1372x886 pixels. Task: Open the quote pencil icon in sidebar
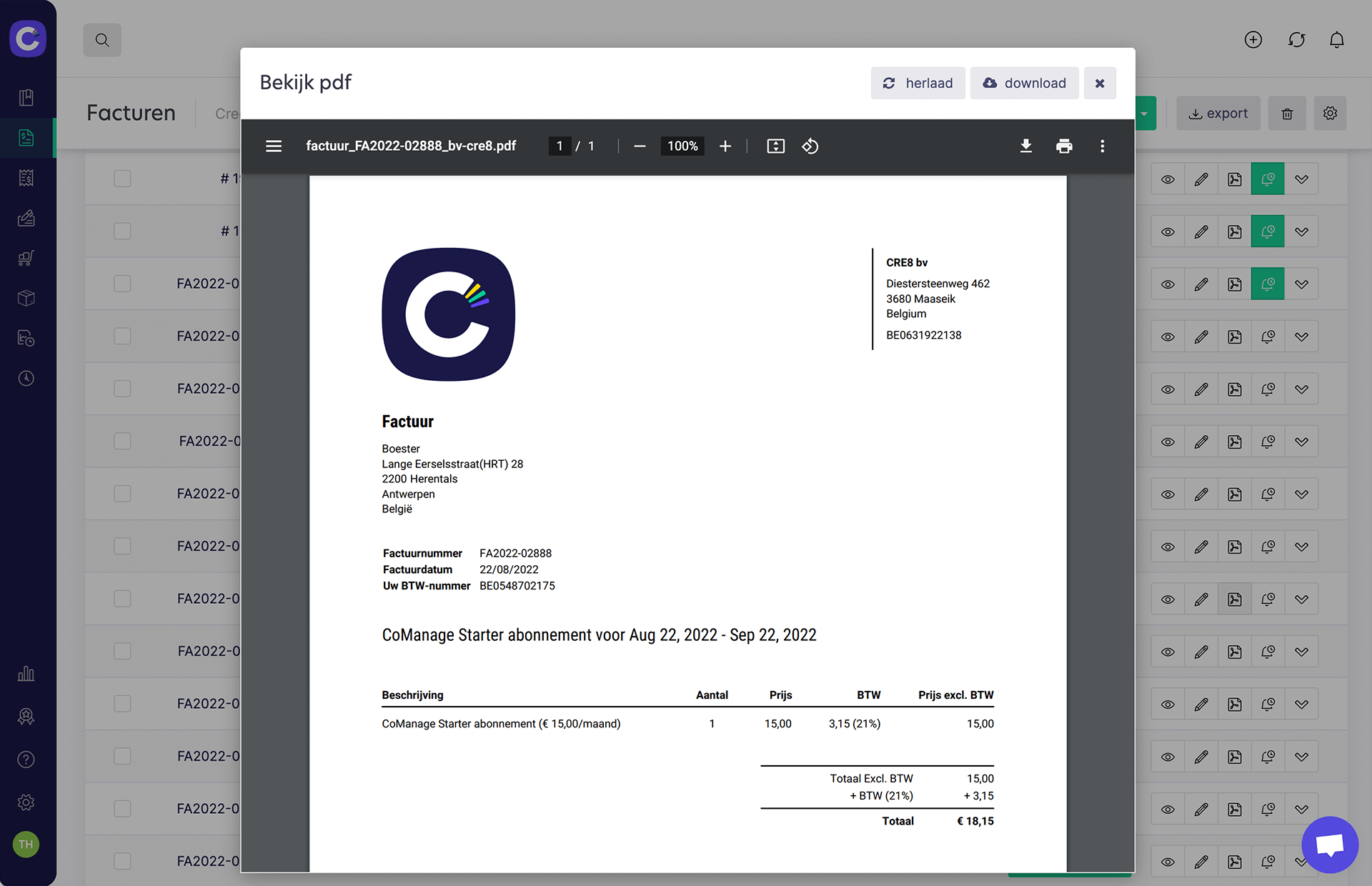26,218
